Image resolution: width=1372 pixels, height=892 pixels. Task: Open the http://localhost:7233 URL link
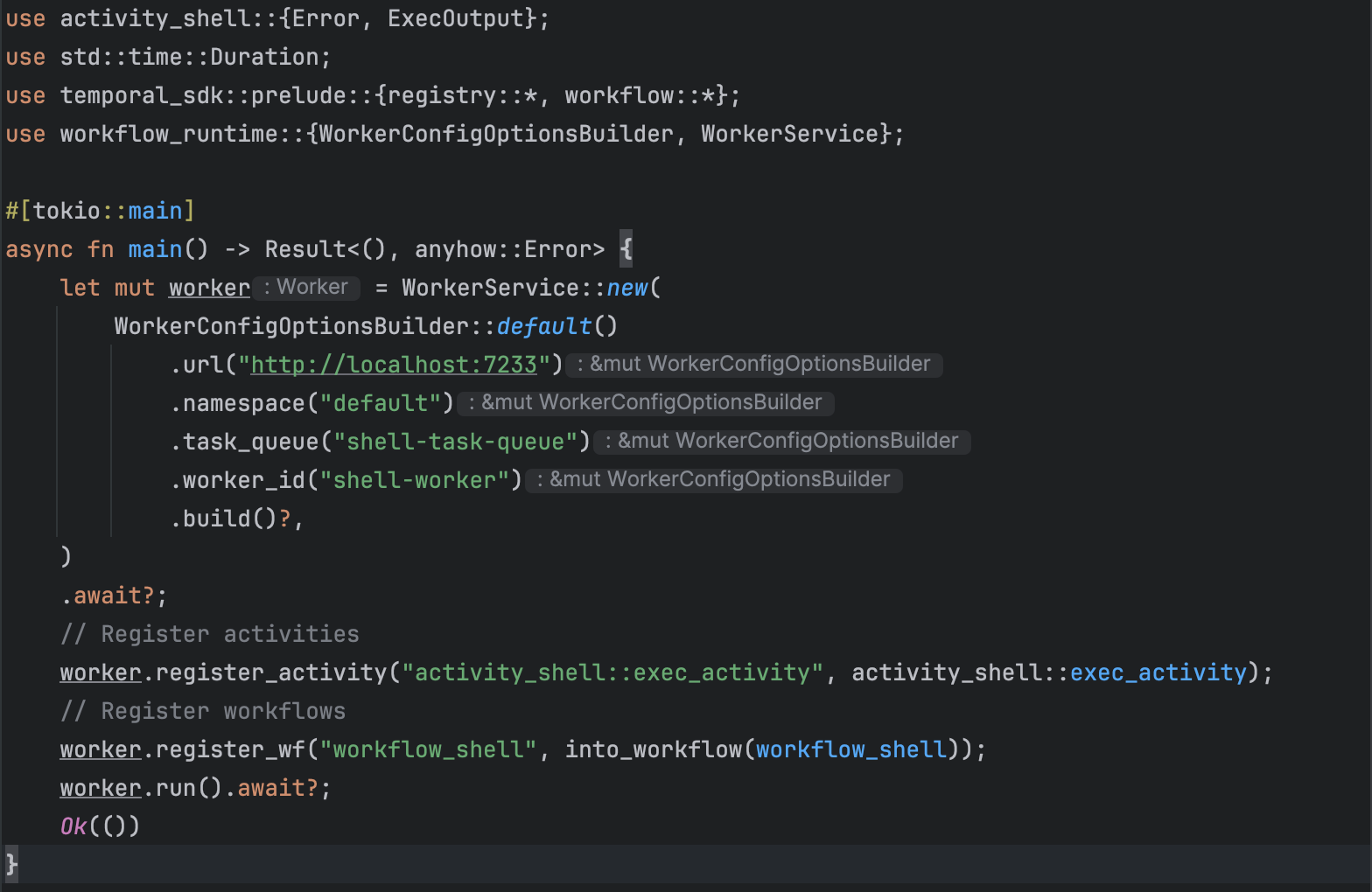394,365
